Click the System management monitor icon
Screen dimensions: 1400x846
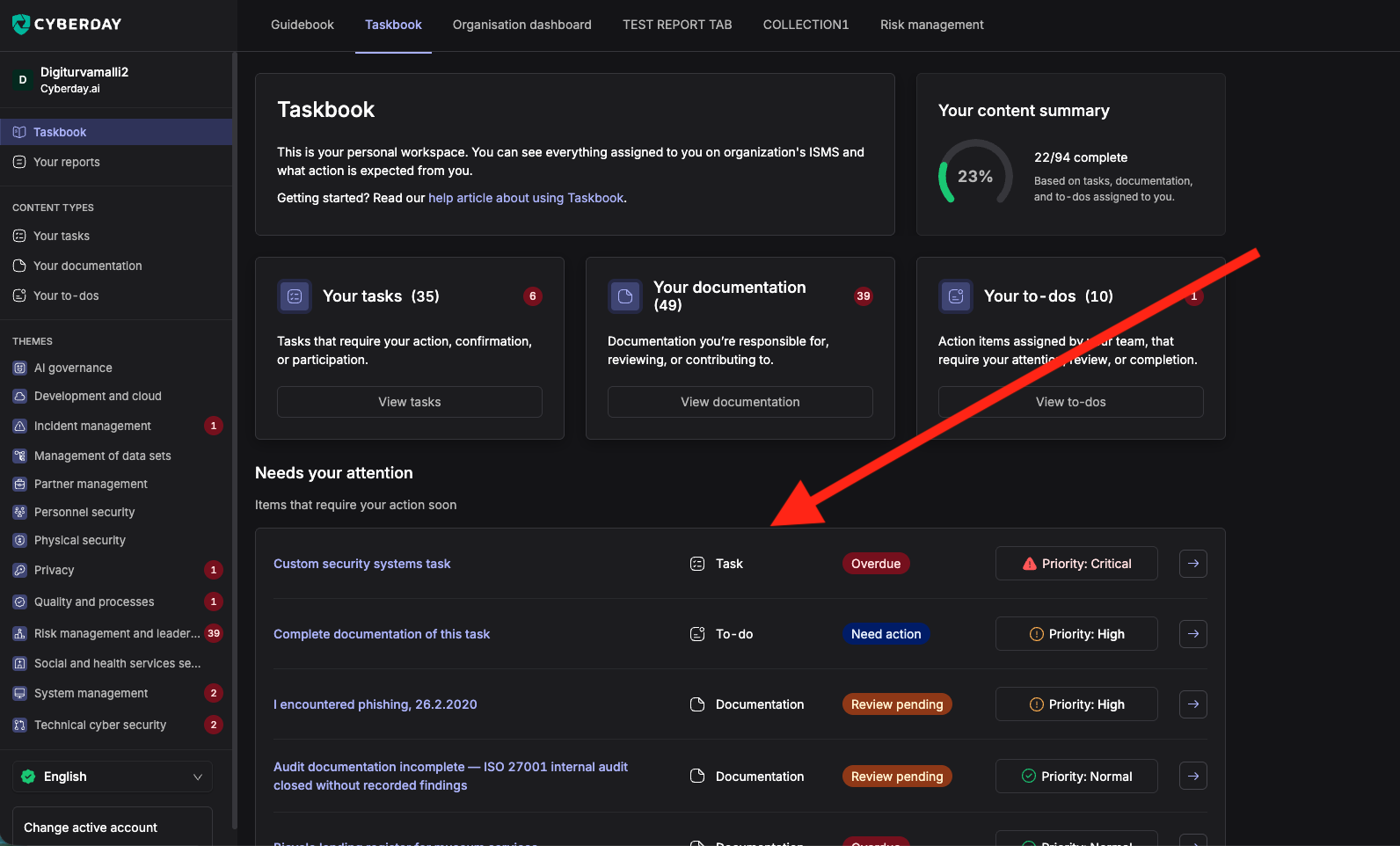[19, 693]
